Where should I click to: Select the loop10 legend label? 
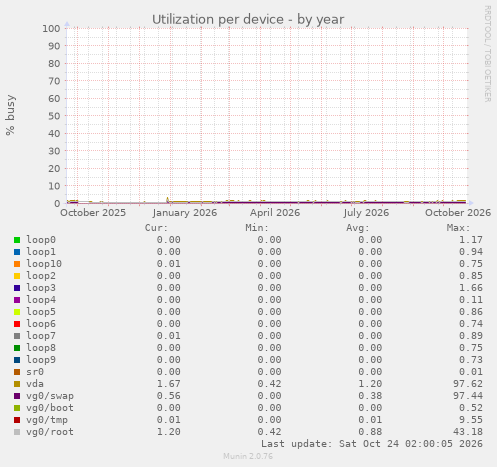point(44,264)
